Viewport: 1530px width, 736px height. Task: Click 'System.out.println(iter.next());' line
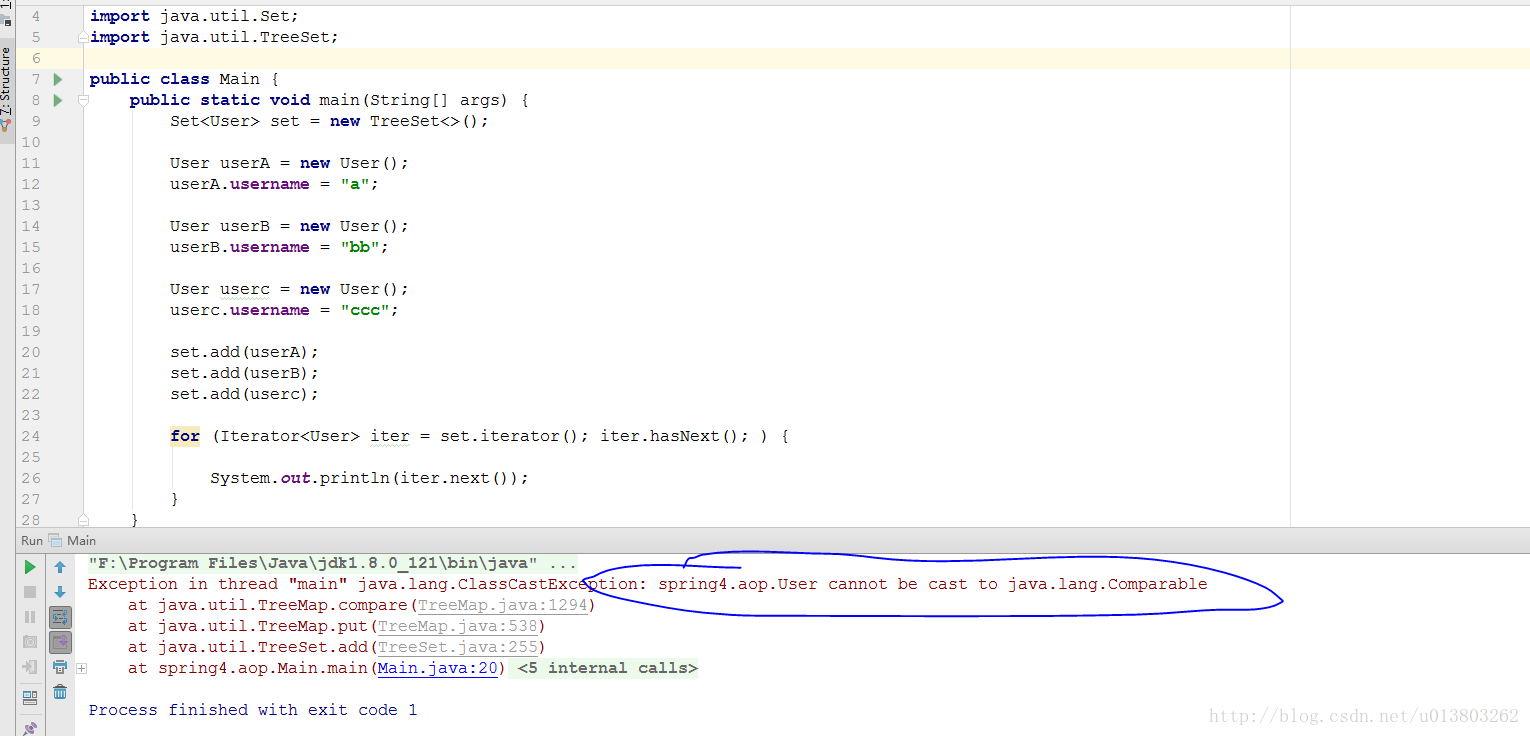369,478
